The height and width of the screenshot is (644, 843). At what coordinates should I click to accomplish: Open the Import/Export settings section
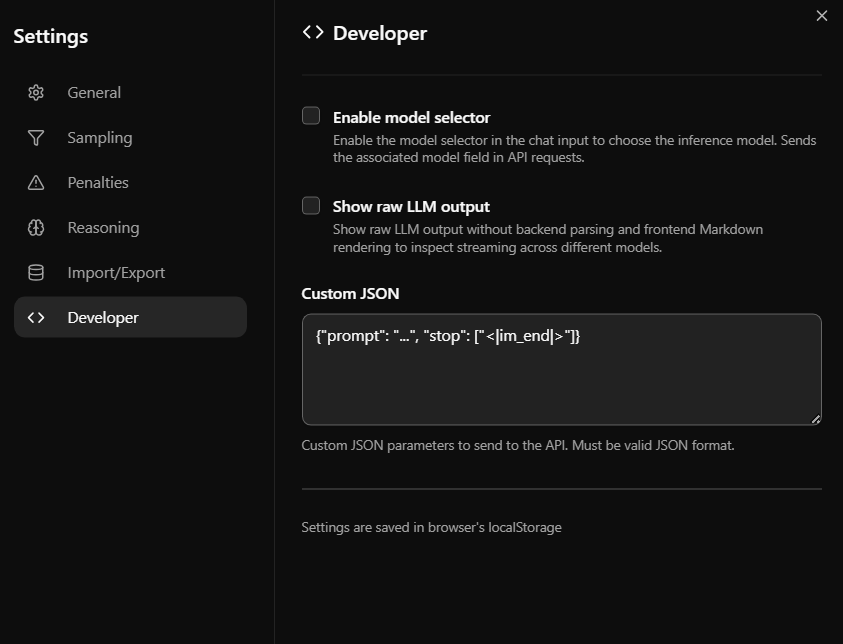[x=116, y=273]
